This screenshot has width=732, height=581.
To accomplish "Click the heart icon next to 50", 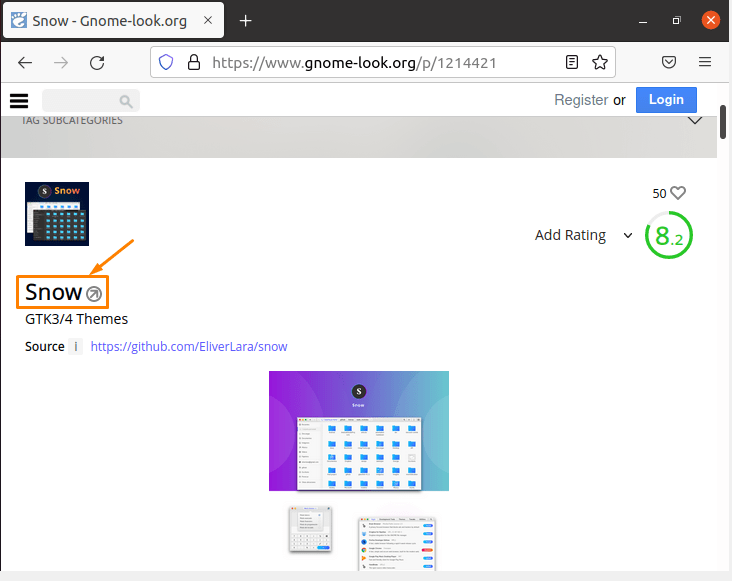I will click(678, 193).
